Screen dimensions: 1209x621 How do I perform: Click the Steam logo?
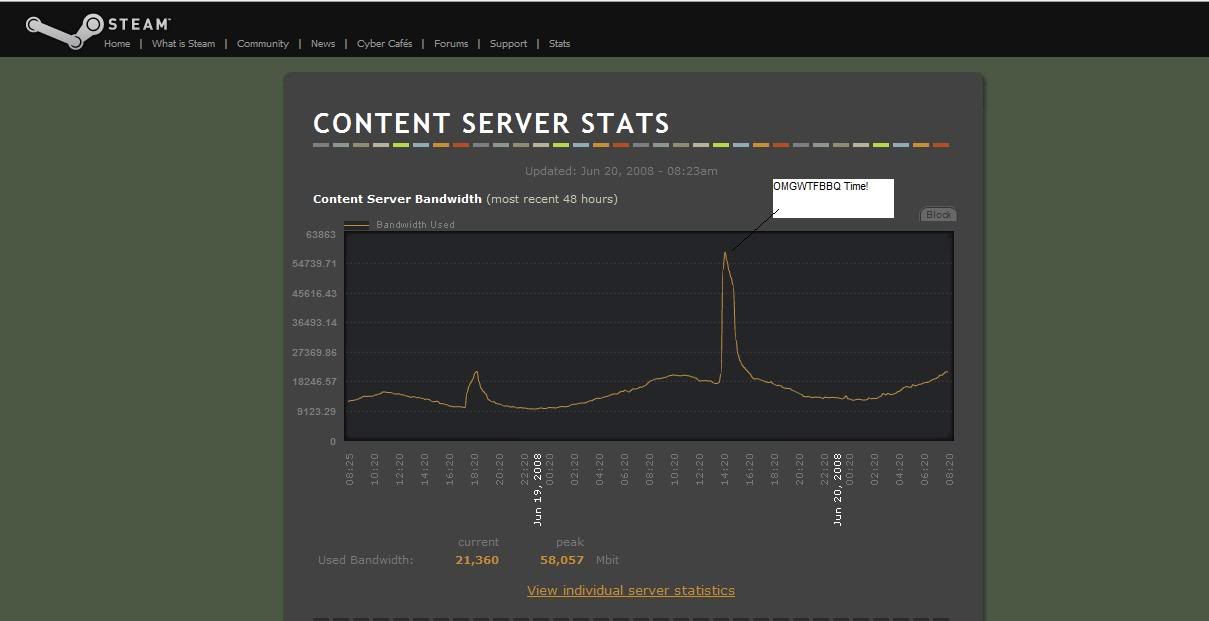click(x=98, y=26)
